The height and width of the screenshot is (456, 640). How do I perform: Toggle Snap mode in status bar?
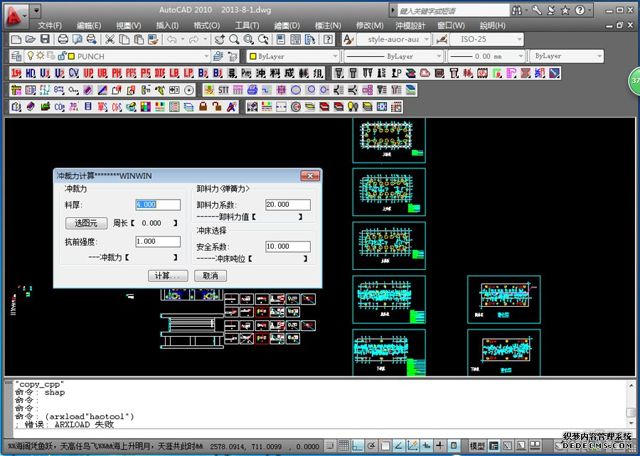[330, 446]
